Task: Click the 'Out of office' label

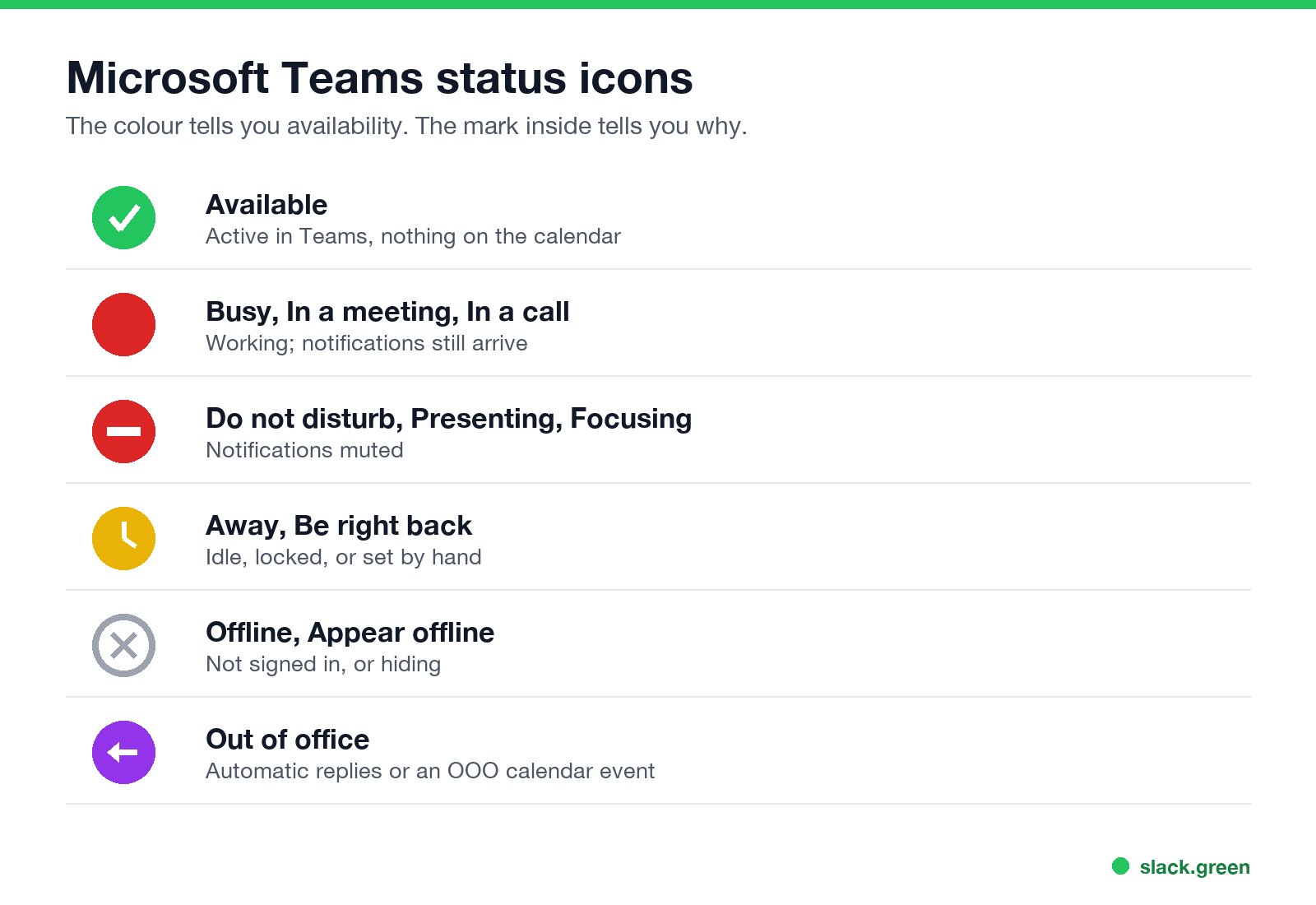Action: (287, 739)
